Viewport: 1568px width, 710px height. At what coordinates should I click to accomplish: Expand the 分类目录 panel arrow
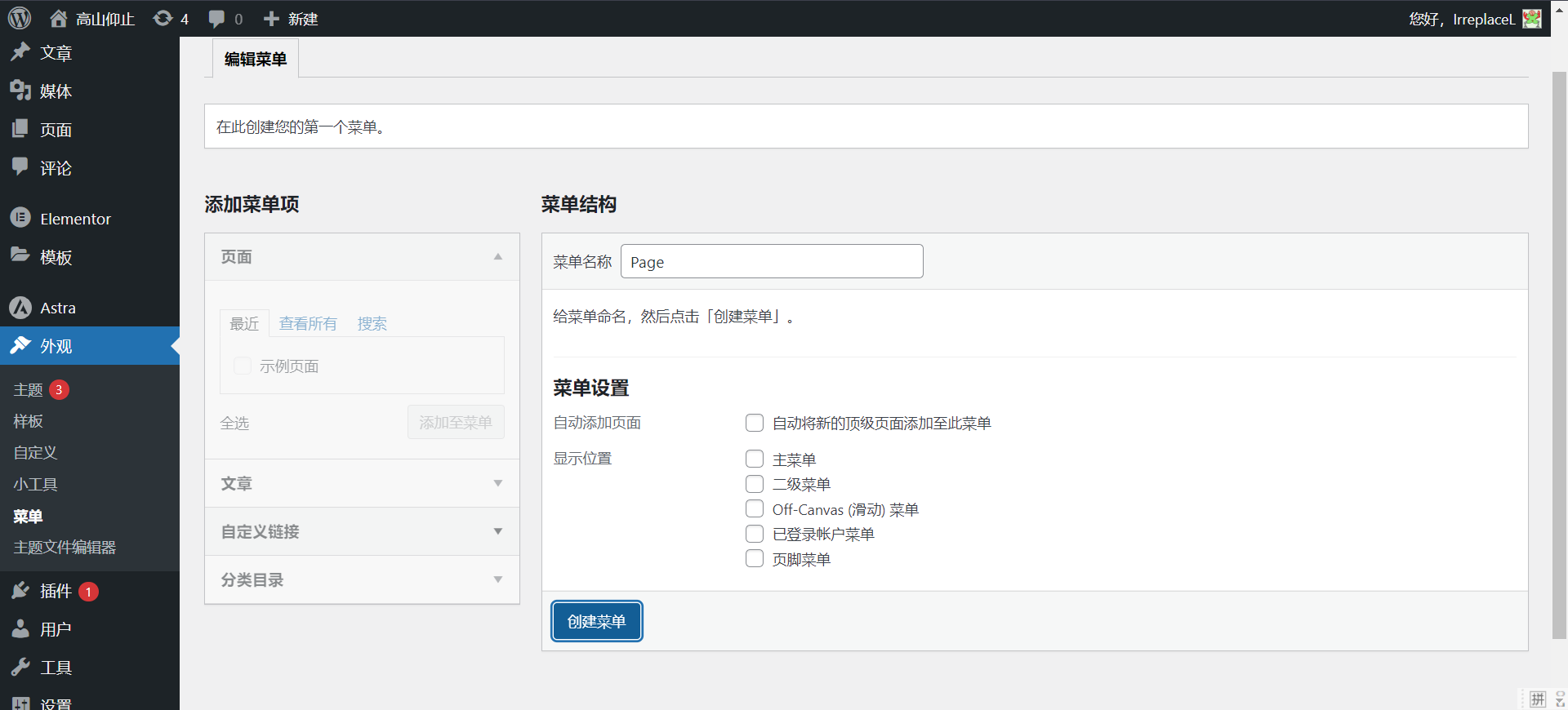point(498,579)
